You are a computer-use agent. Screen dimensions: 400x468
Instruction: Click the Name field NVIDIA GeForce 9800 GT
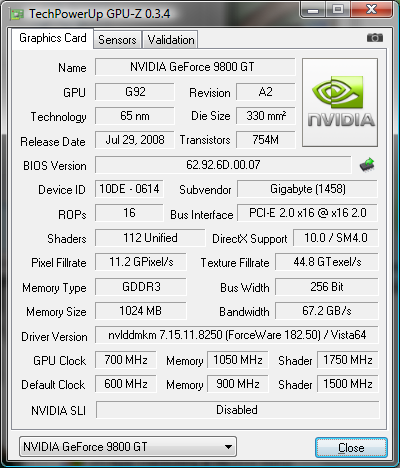(195, 67)
